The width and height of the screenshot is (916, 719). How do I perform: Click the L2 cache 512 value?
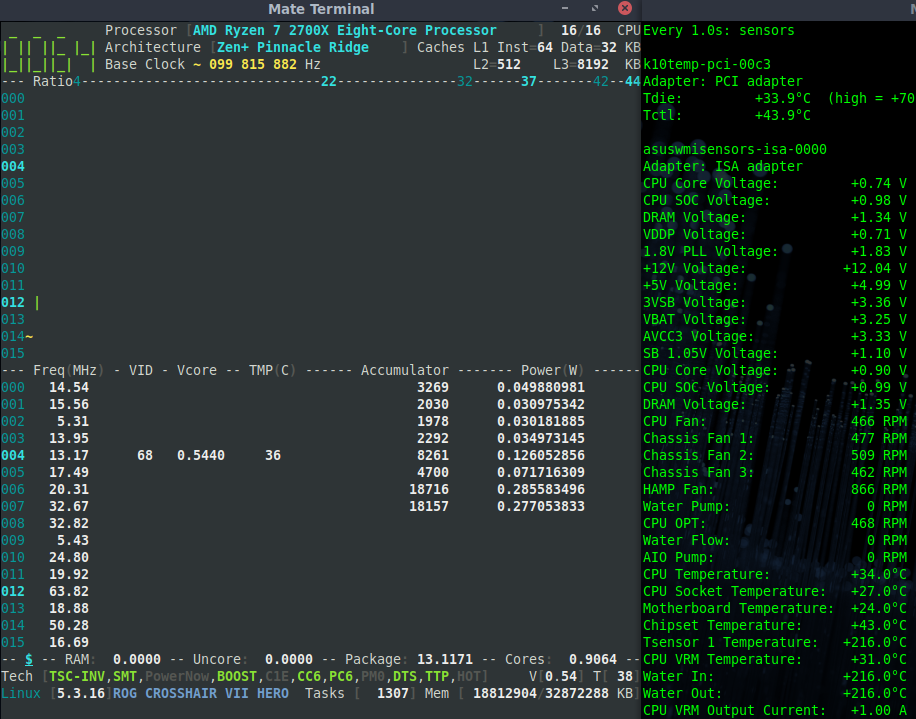[x=509, y=64]
